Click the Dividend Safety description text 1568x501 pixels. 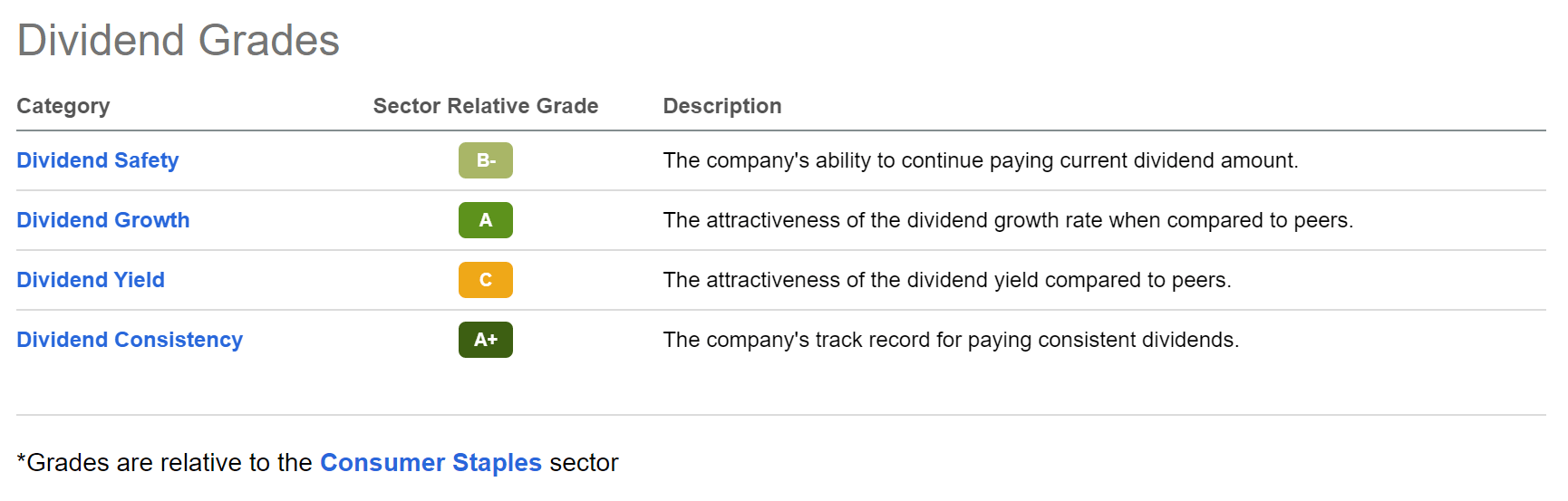click(980, 160)
